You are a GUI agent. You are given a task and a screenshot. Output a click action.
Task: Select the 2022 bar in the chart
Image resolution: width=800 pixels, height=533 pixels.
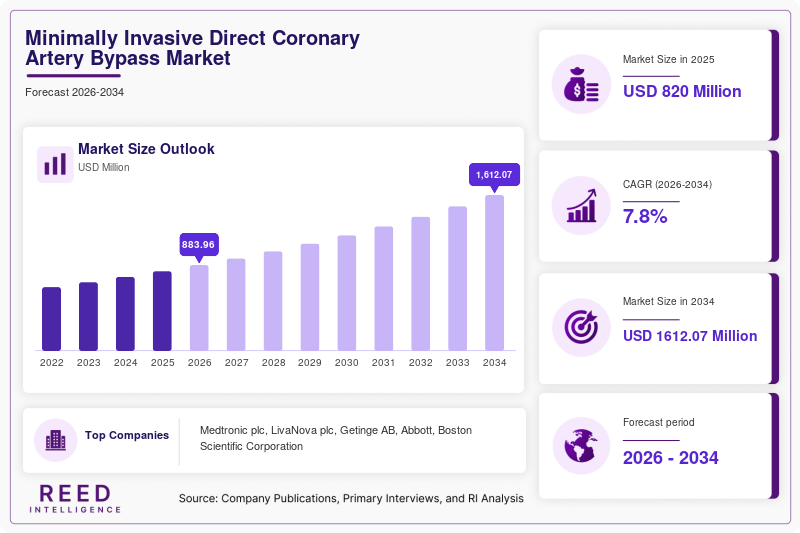(x=52, y=319)
